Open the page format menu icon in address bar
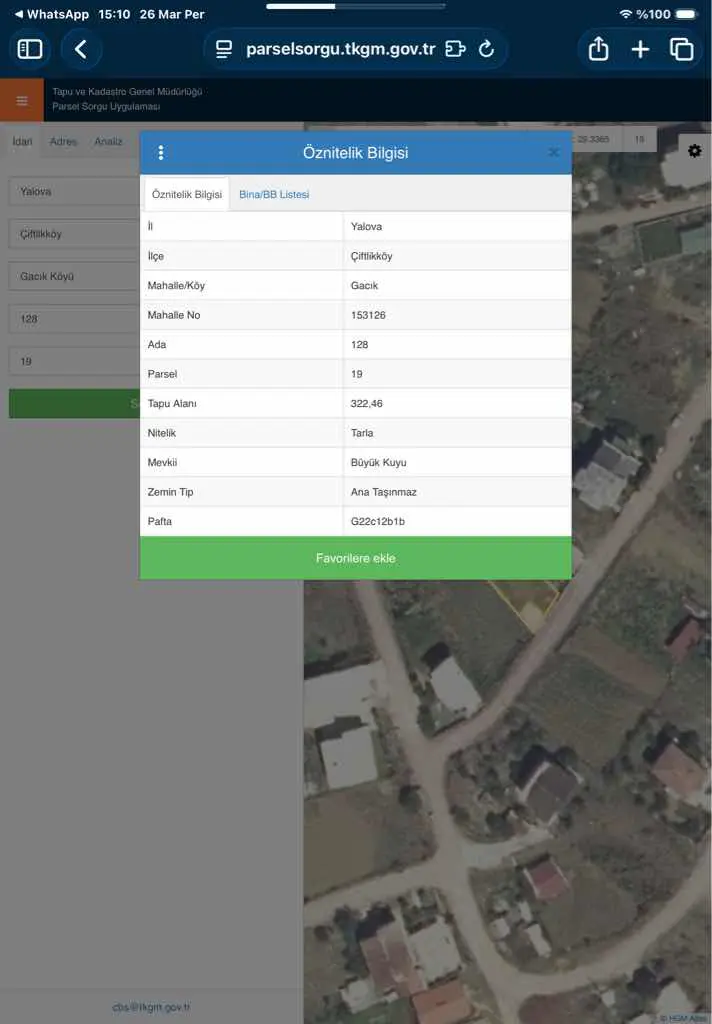 (224, 49)
